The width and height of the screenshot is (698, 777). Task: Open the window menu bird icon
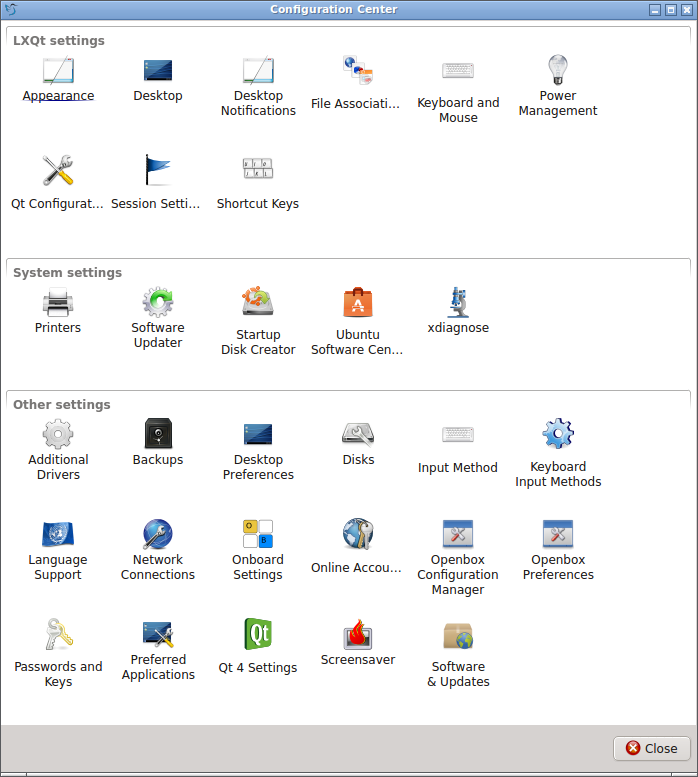point(11,9)
